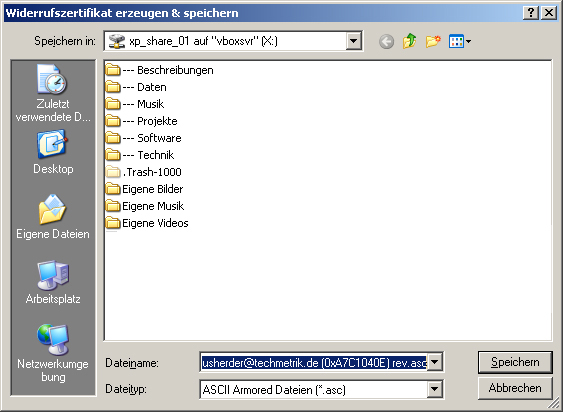This screenshot has width=564, height=413.
Task: Create a new folder icon
Action: pos(433,41)
